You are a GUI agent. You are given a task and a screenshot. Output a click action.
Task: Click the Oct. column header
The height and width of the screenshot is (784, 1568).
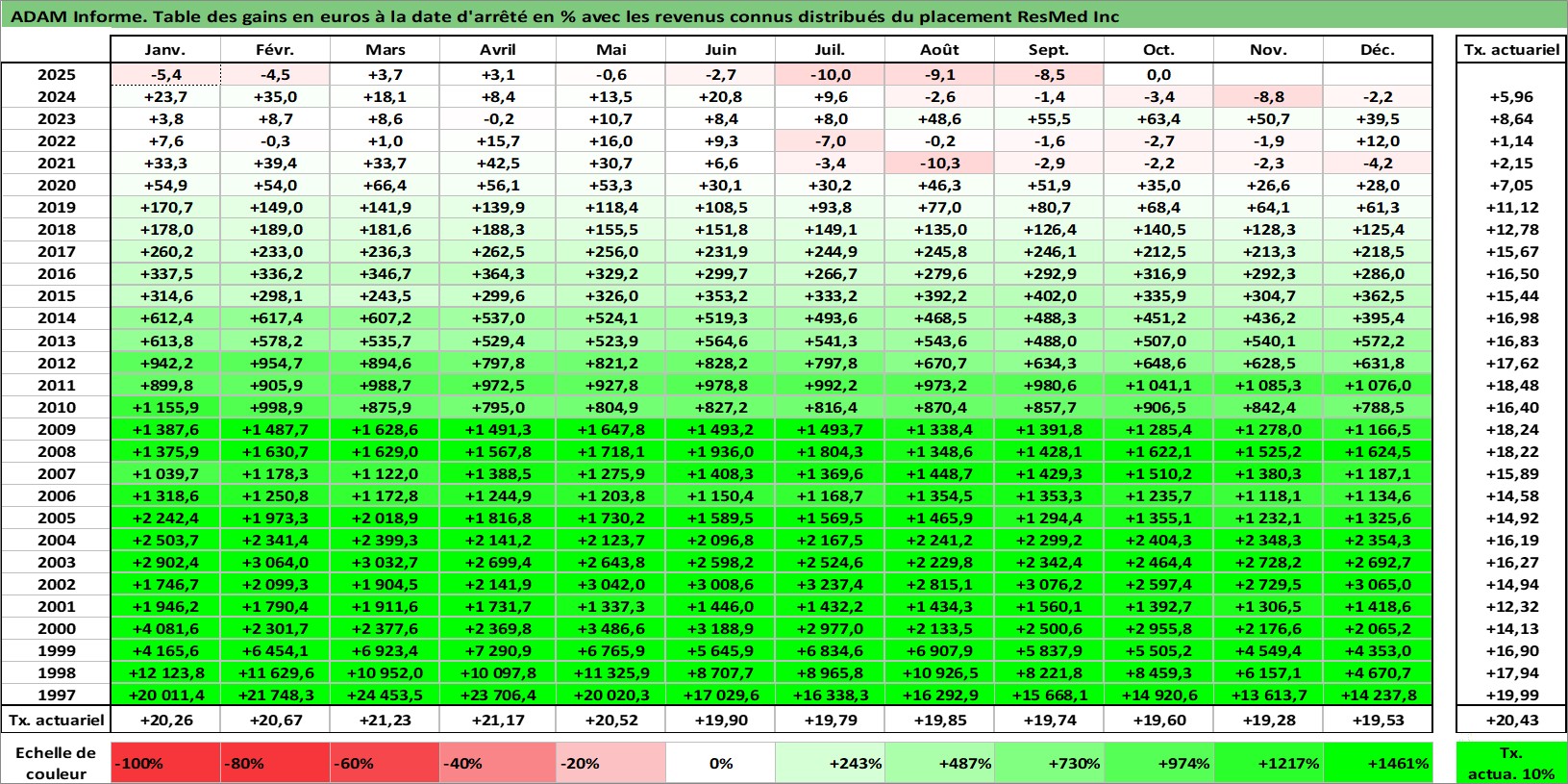(1158, 49)
